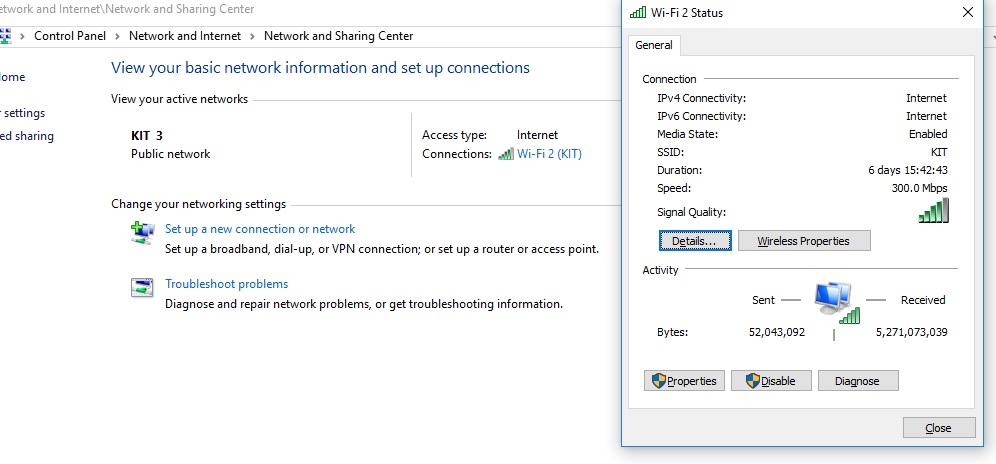
Task: Click the Wi-Fi icon in dialog title bar
Action: (x=638, y=13)
